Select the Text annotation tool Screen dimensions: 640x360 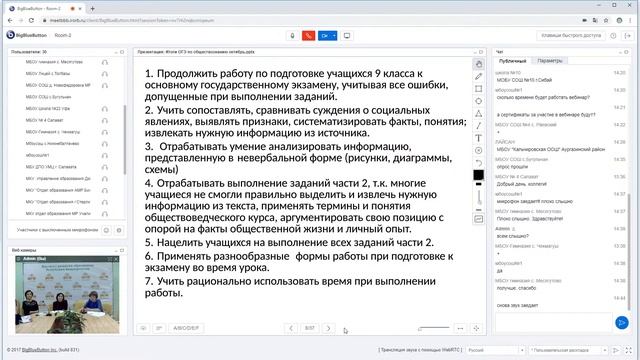tap(479, 138)
